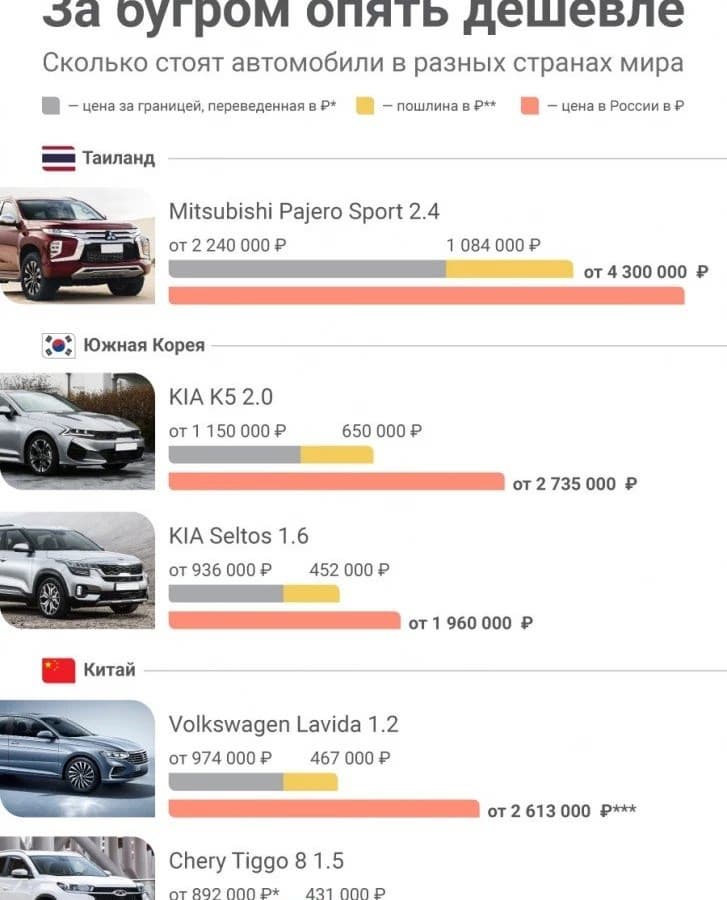The width and height of the screenshot is (727, 900).
Task: Click the Thailand flag icon
Action: click(59, 158)
